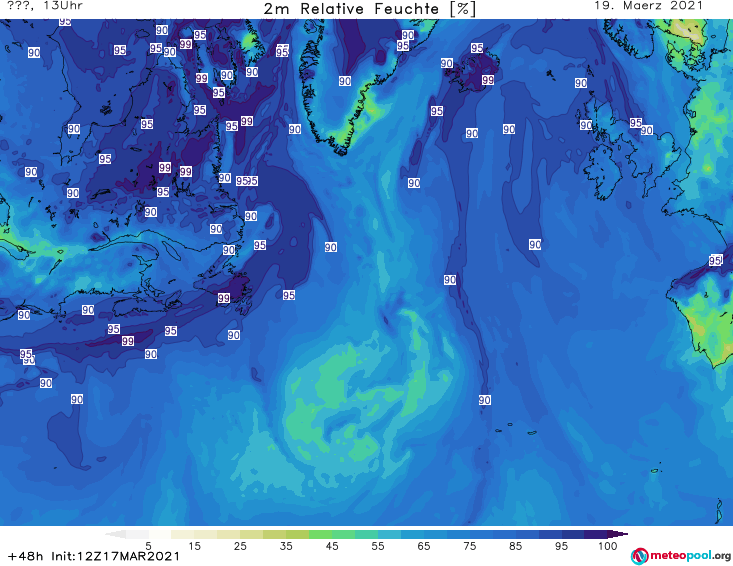733x566 pixels.
Task: Click the meteopool.org logo
Action: pos(681,556)
